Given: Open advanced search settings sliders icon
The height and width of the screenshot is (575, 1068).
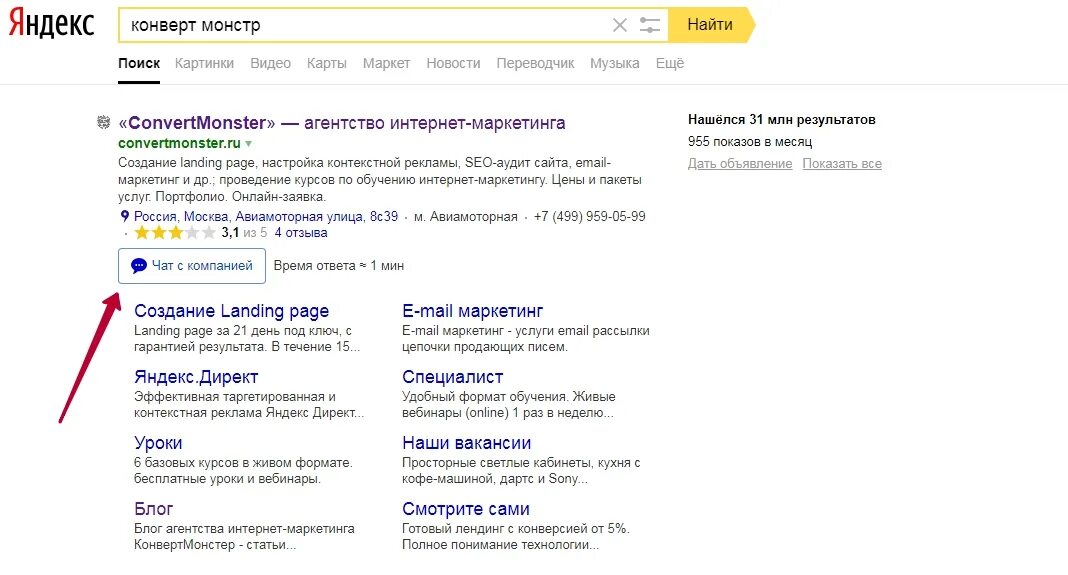Looking at the screenshot, I should click(650, 25).
